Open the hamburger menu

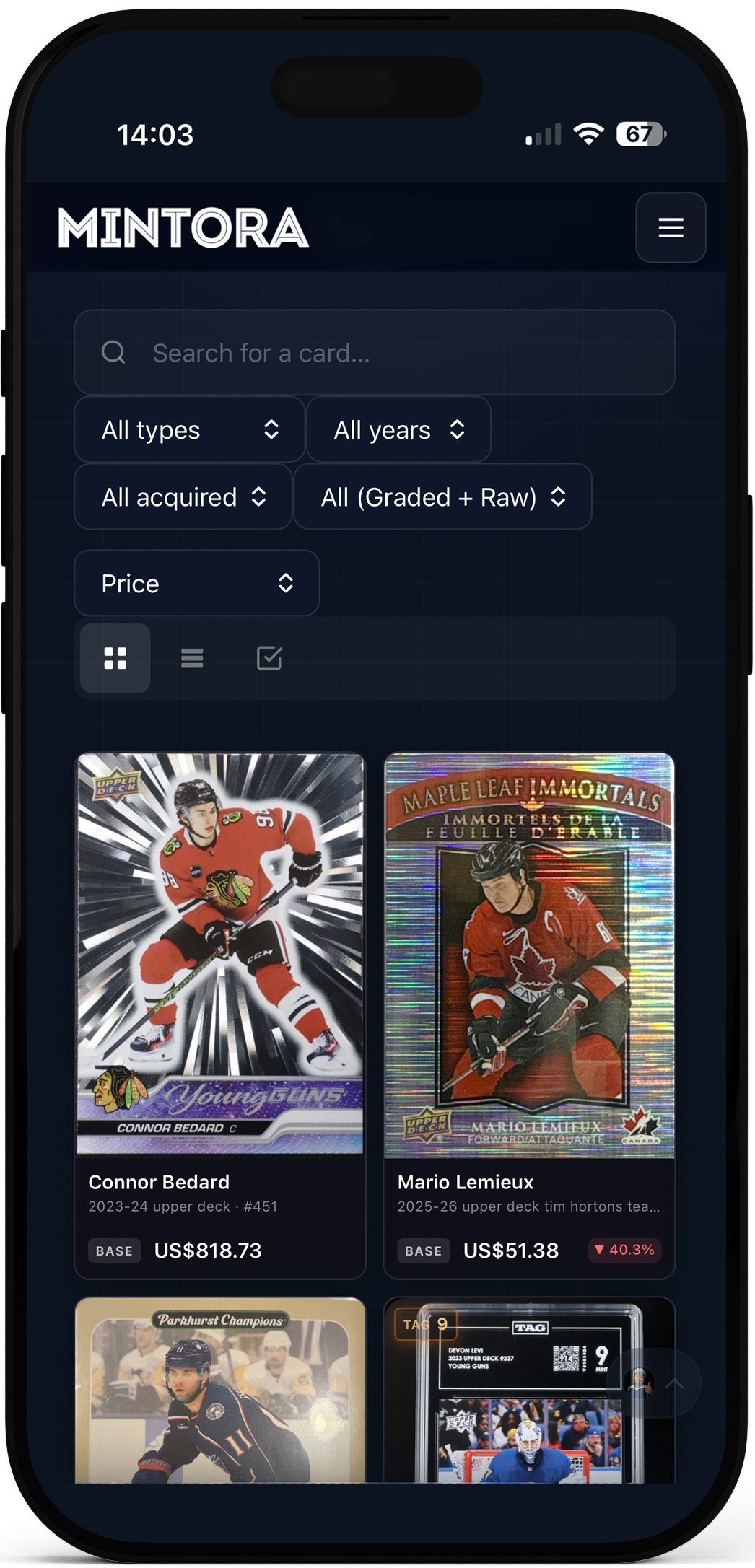(x=671, y=227)
